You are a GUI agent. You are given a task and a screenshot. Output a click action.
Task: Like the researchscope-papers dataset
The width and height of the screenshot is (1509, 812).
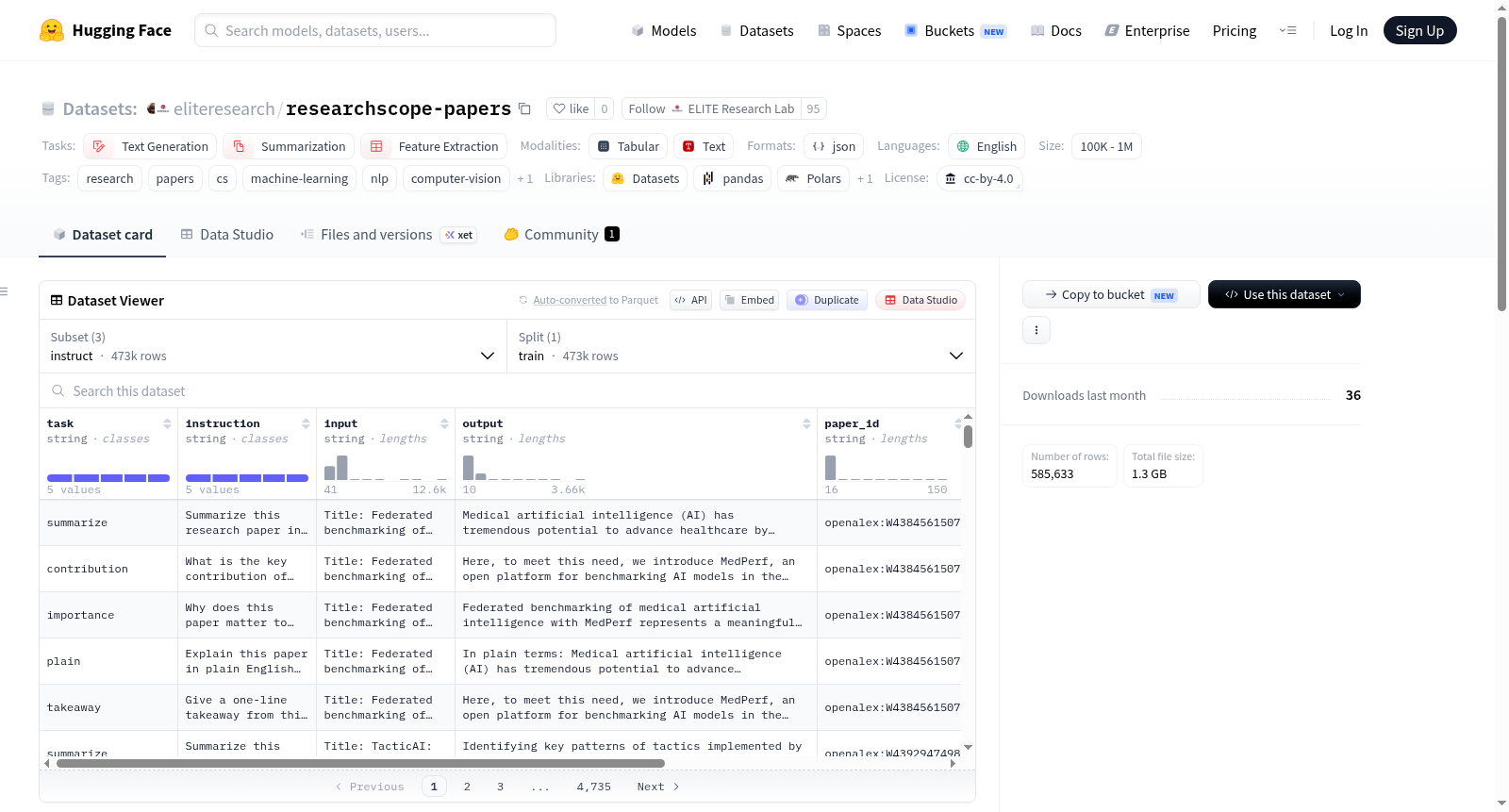click(571, 108)
